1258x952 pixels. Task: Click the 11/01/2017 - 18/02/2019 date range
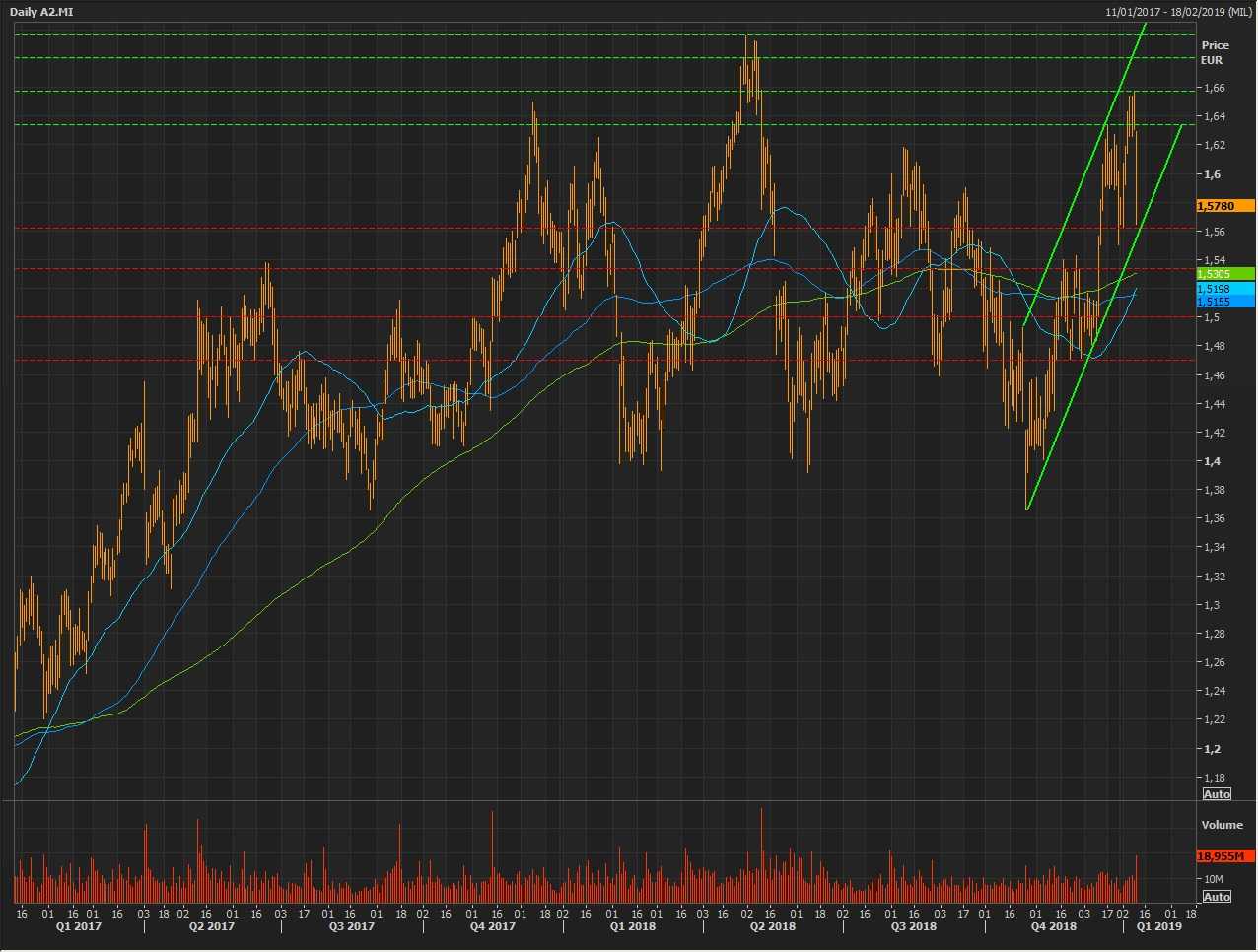tap(1178, 11)
